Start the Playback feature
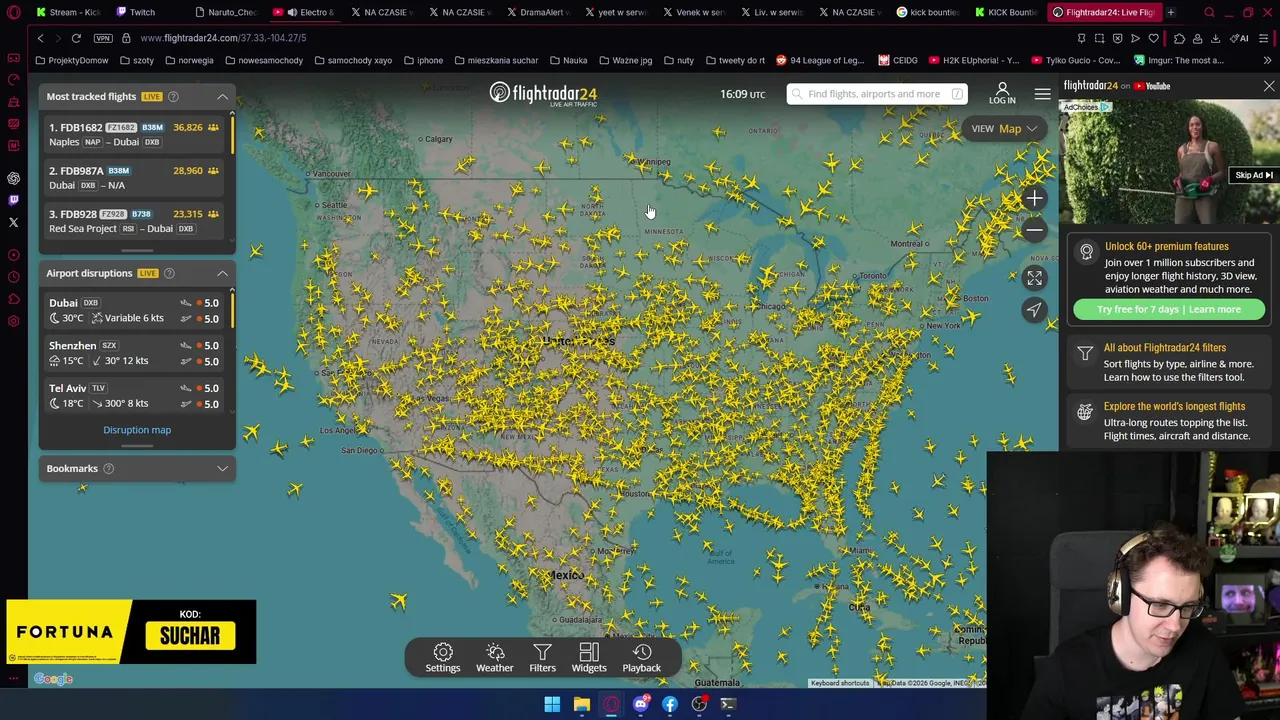Image resolution: width=1280 pixels, height=720 pixels. coord(642,658)
